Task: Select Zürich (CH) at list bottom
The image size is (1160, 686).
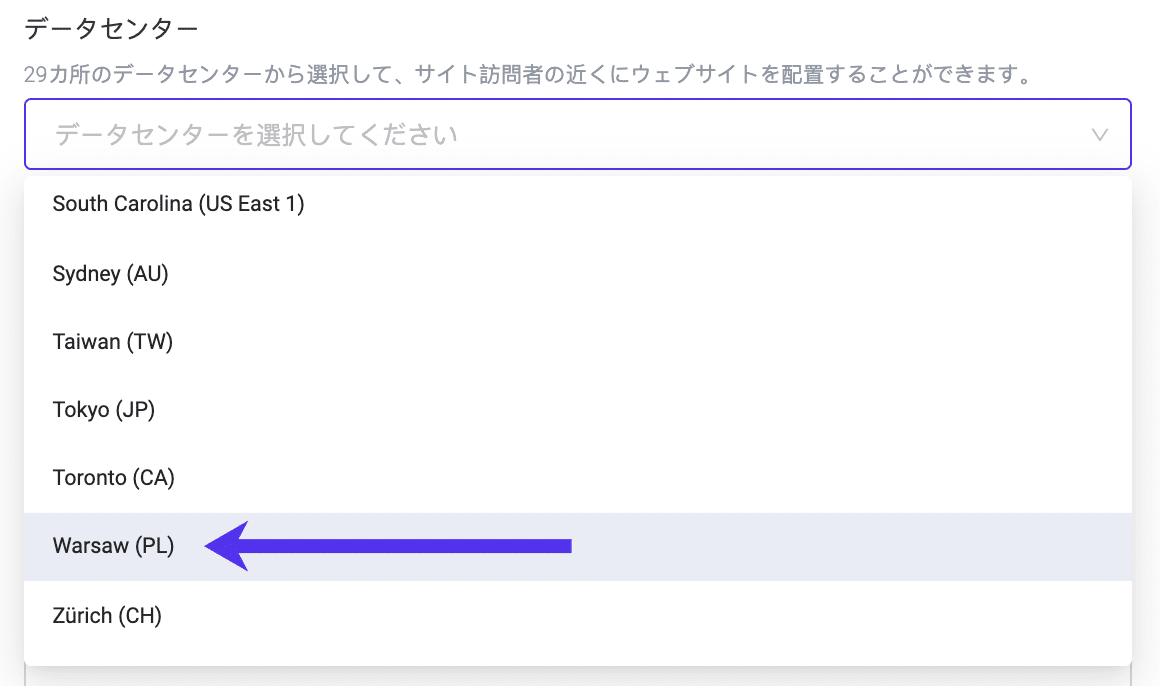Action: (107, 615)
